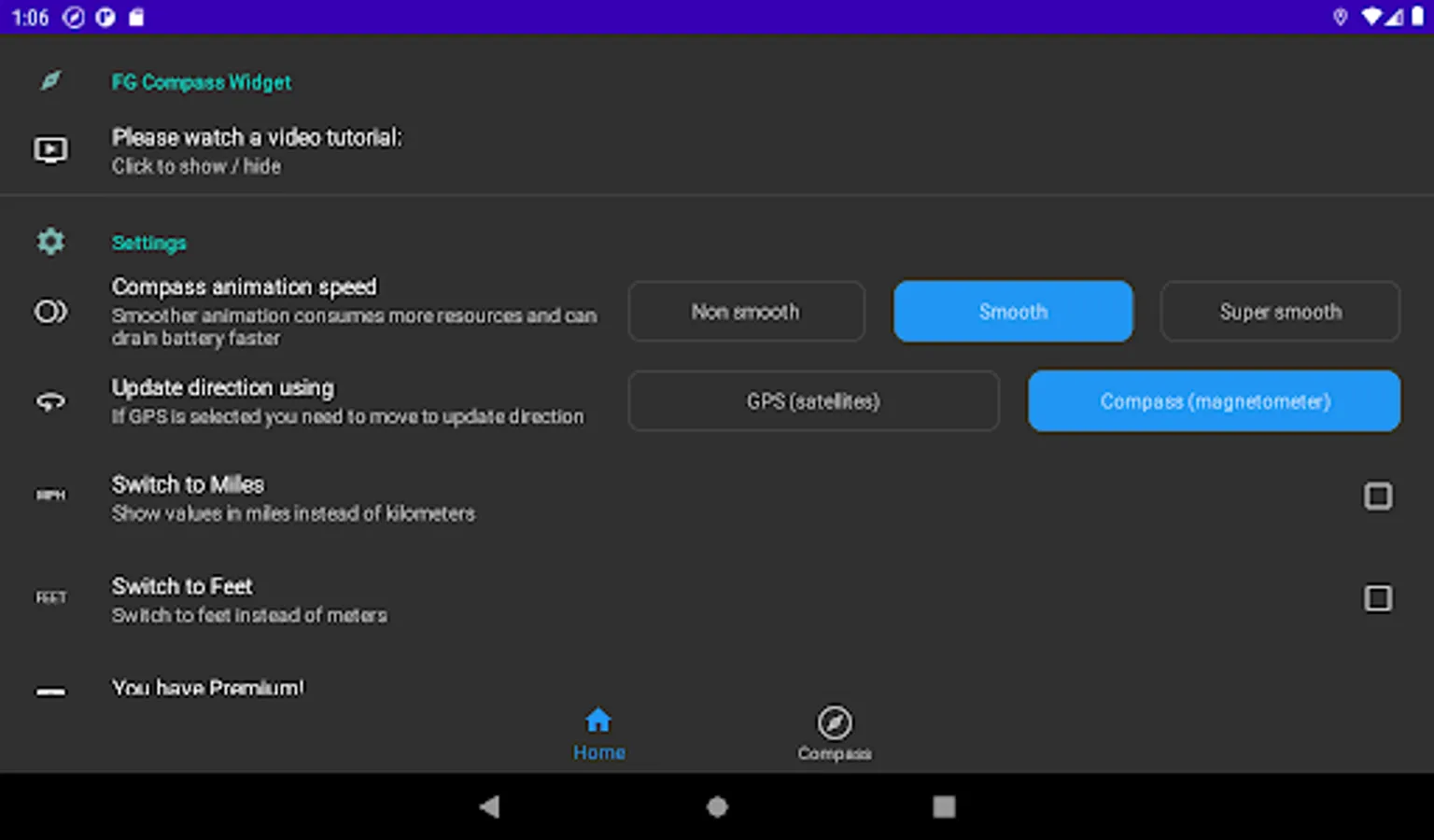Switch to the Home tab label

[598, 752]
